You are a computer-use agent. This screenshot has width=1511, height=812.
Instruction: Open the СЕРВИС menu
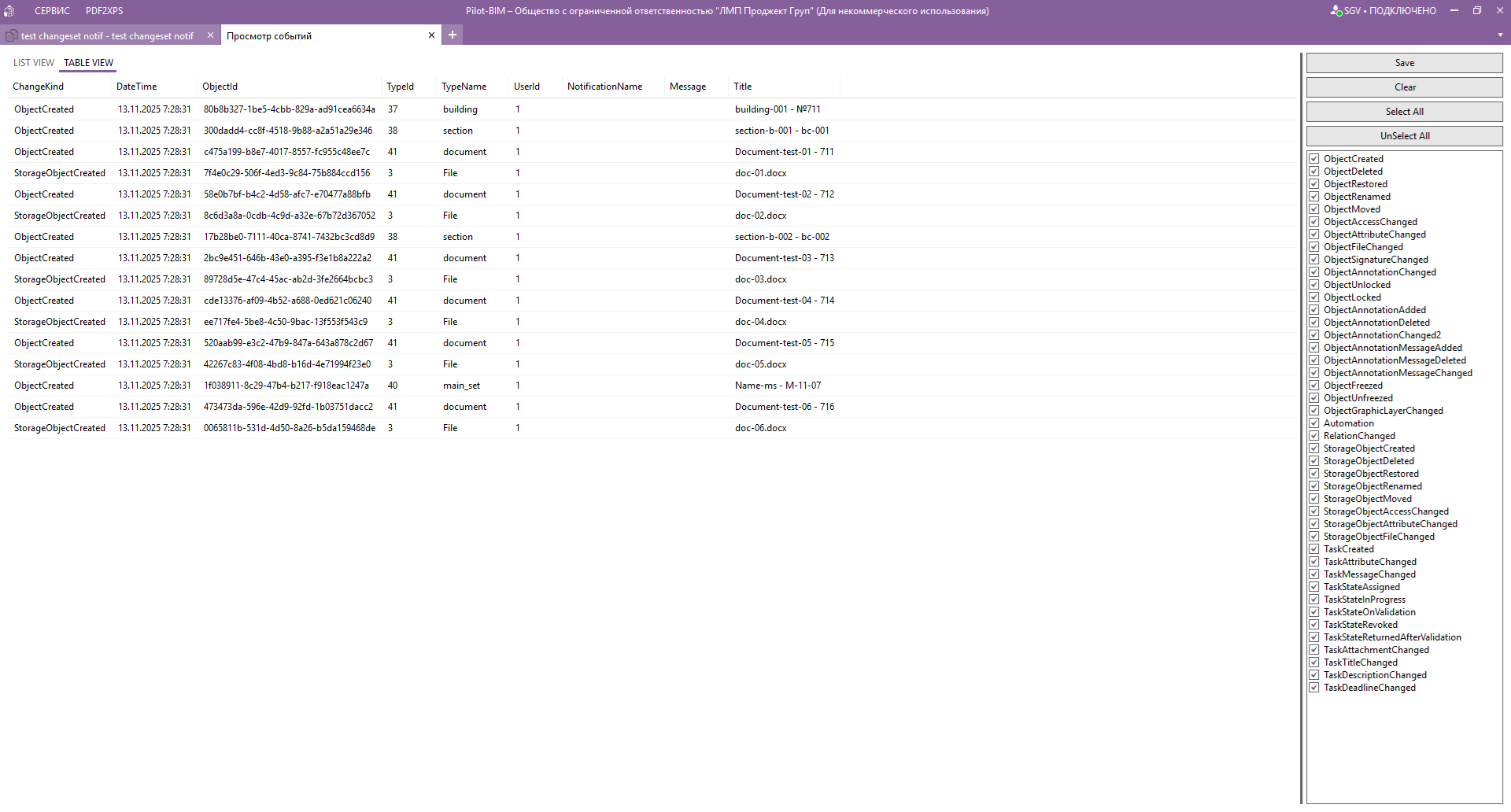tap(52, 11)
